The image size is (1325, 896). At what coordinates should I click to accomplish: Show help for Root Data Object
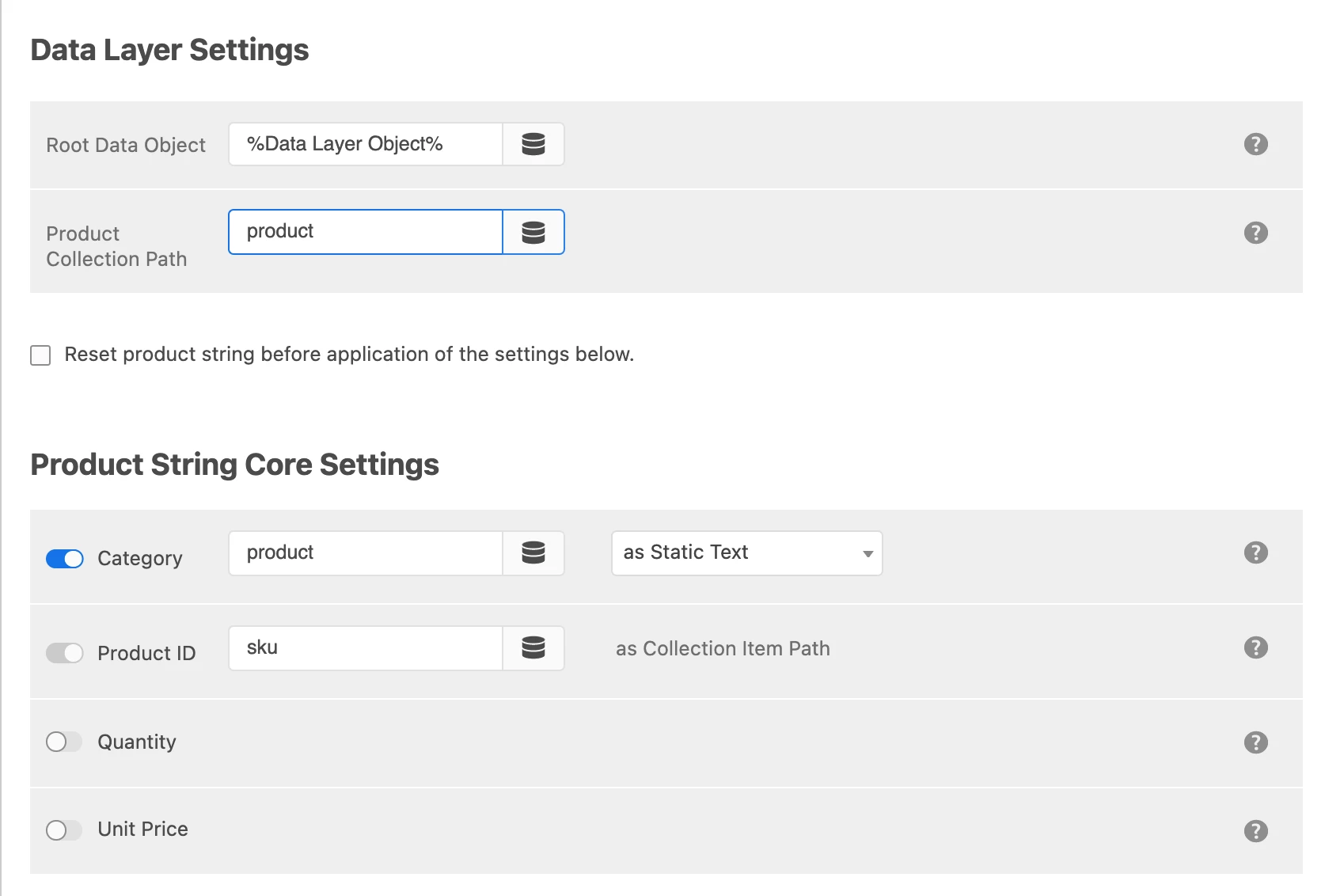pos(1255,144)
